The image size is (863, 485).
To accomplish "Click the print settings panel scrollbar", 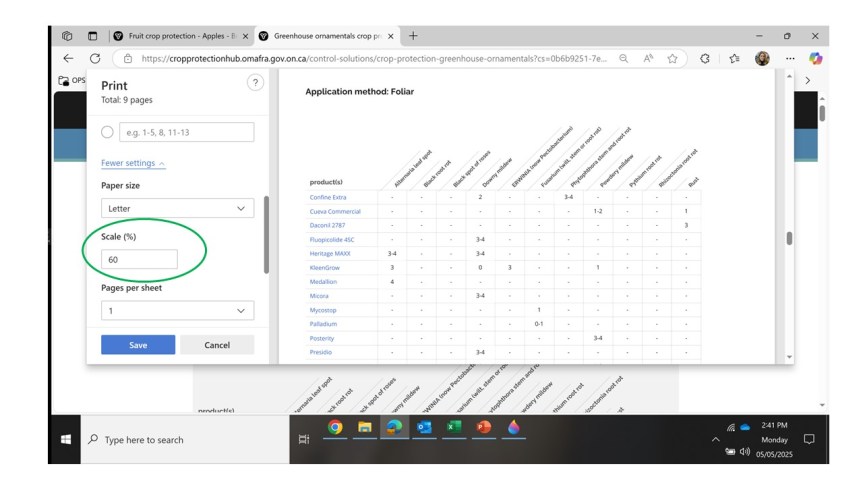I will point(266,235).
